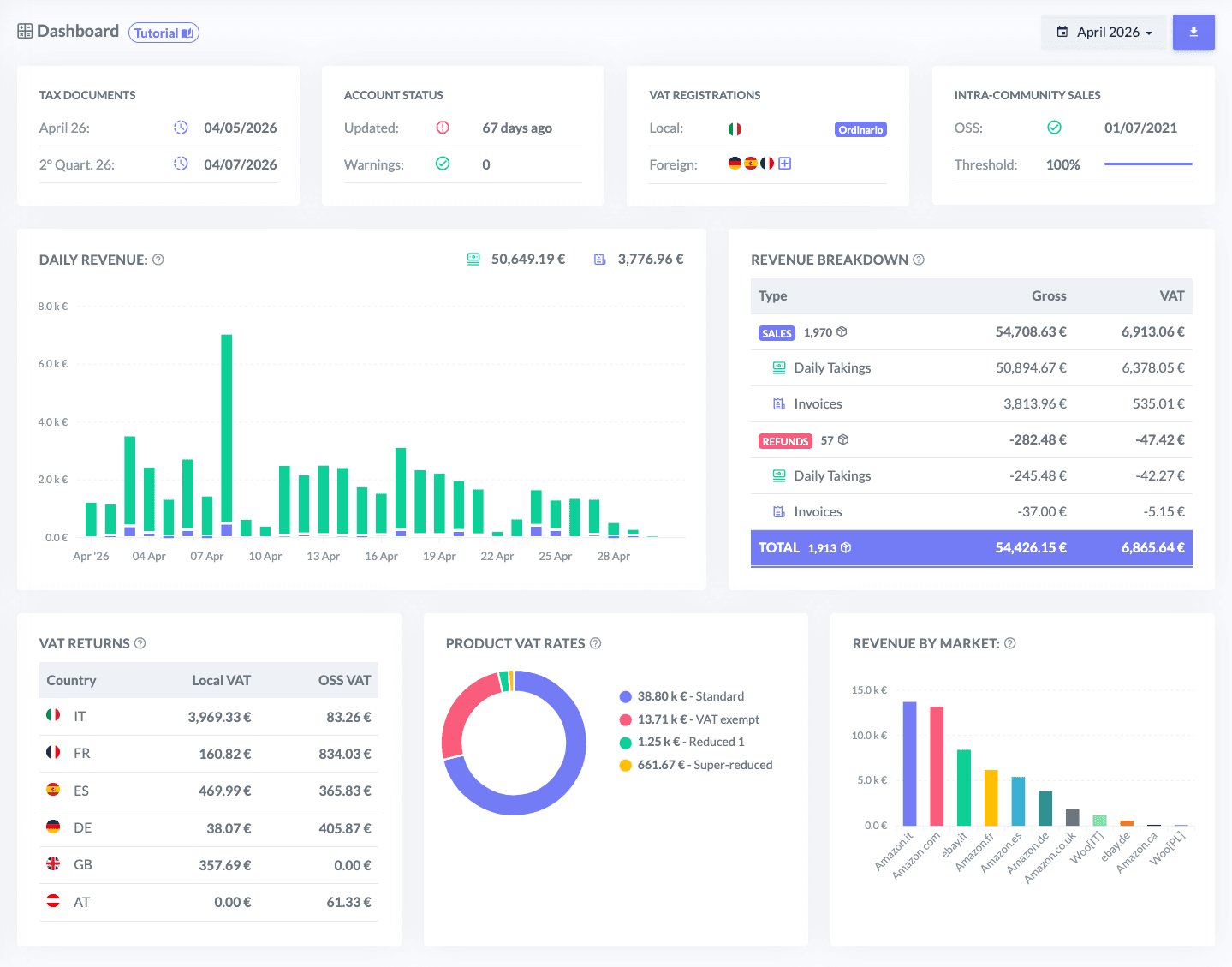Click the 01/07/2021 OSS date

click(1140, 128)
